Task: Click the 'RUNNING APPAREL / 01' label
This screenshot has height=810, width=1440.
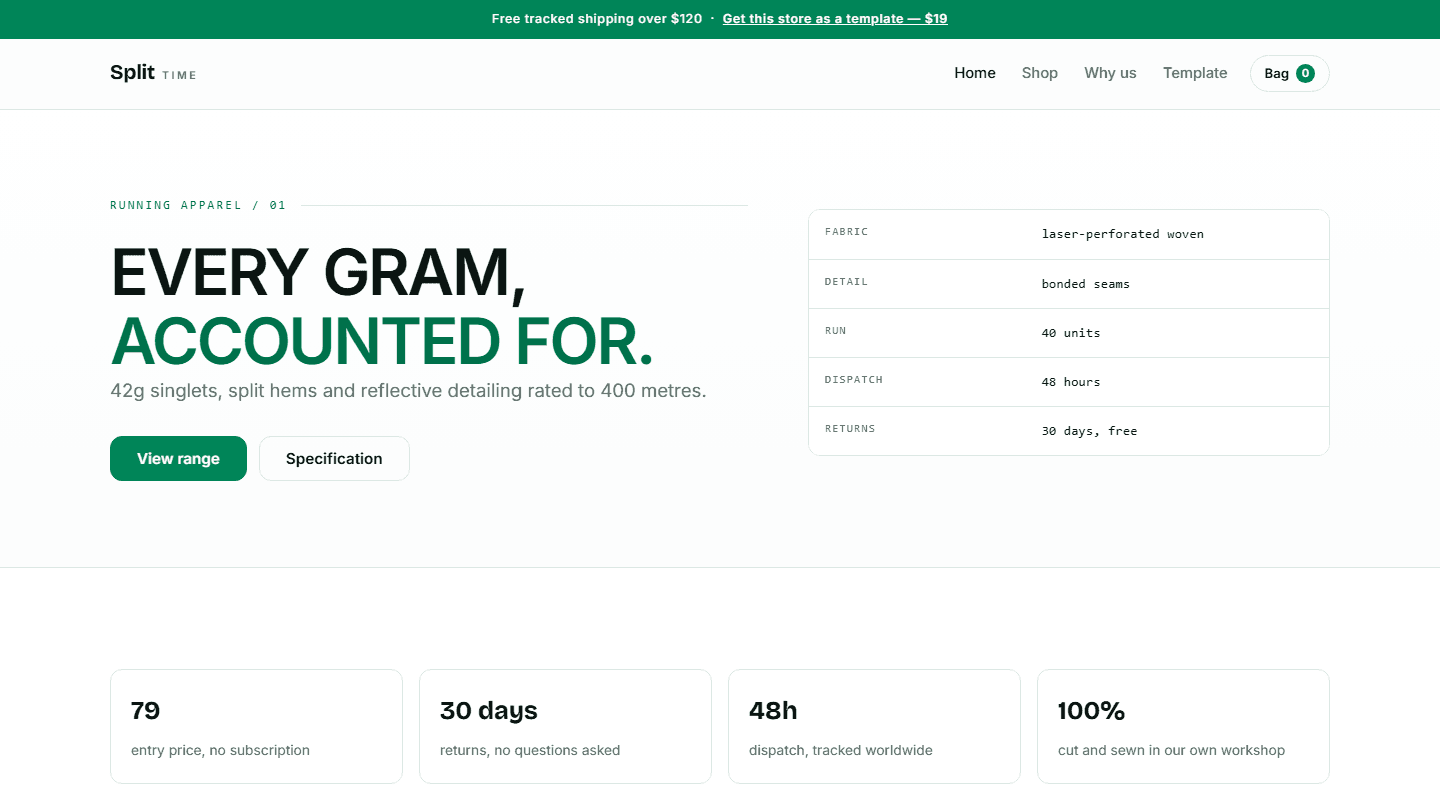Action: tap(198, 205)
